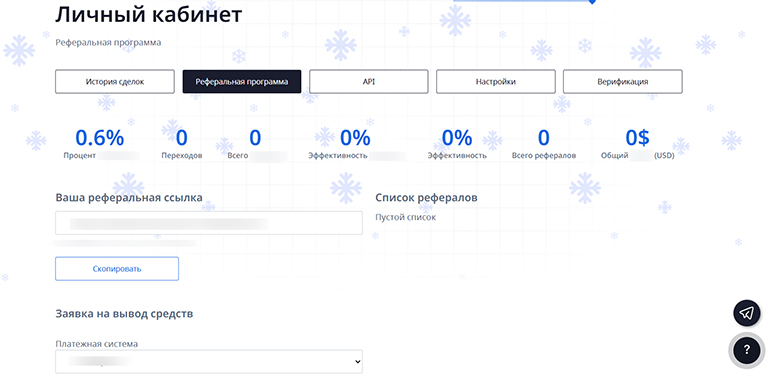775x379 pixels.
Task: Open the help question mark button
Action: pyautogui.click(x=746, y=350)
